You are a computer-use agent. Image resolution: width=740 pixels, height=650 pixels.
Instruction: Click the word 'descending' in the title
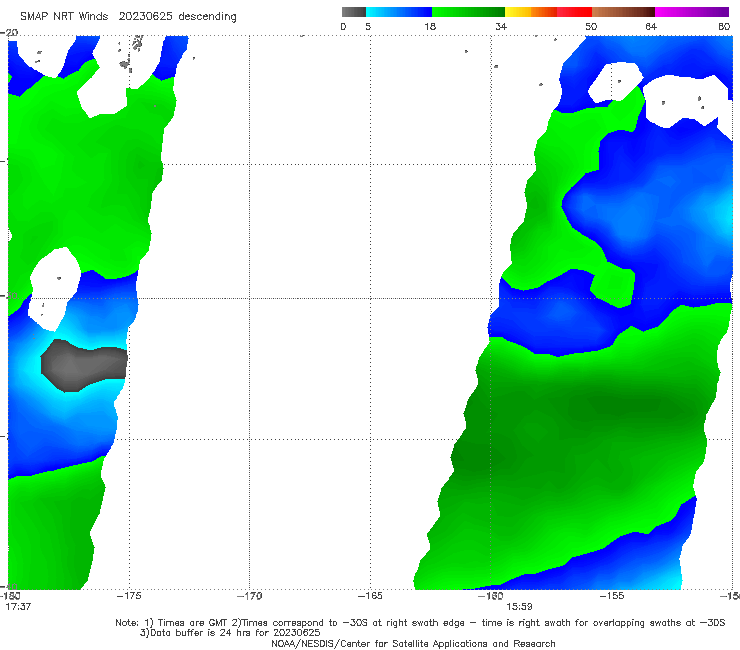click(x=207, y=17)
